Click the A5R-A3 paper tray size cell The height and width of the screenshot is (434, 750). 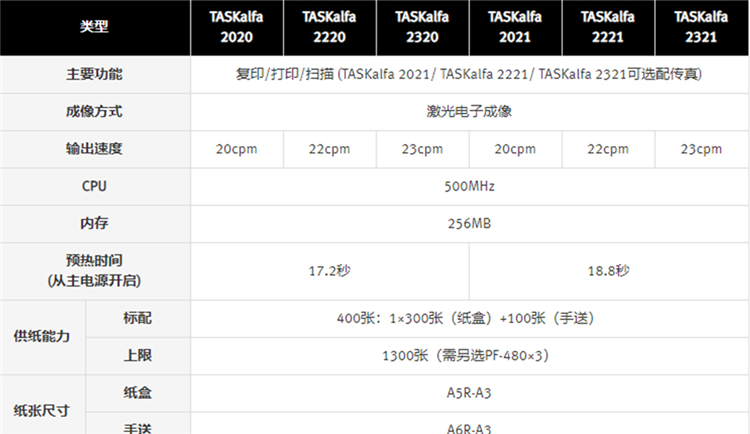coord(469,392)
